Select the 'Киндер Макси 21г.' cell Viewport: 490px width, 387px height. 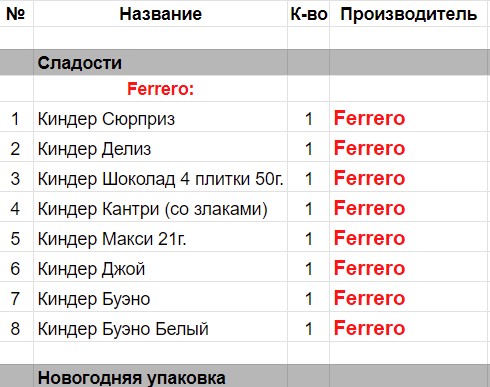[x=160, y=237]
